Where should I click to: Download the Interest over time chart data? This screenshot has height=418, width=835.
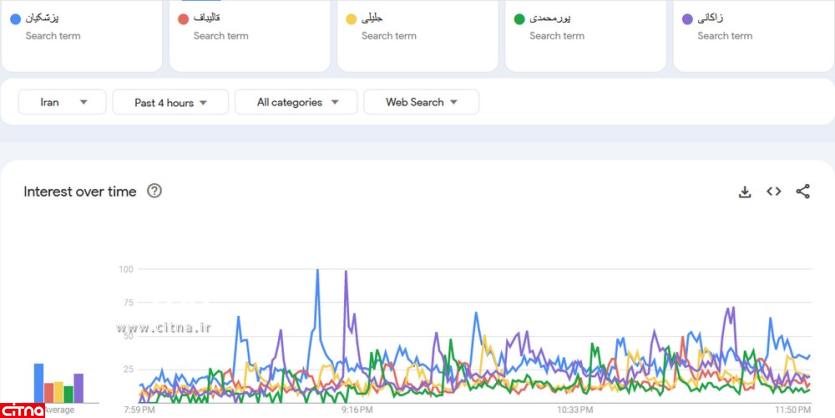744,192
